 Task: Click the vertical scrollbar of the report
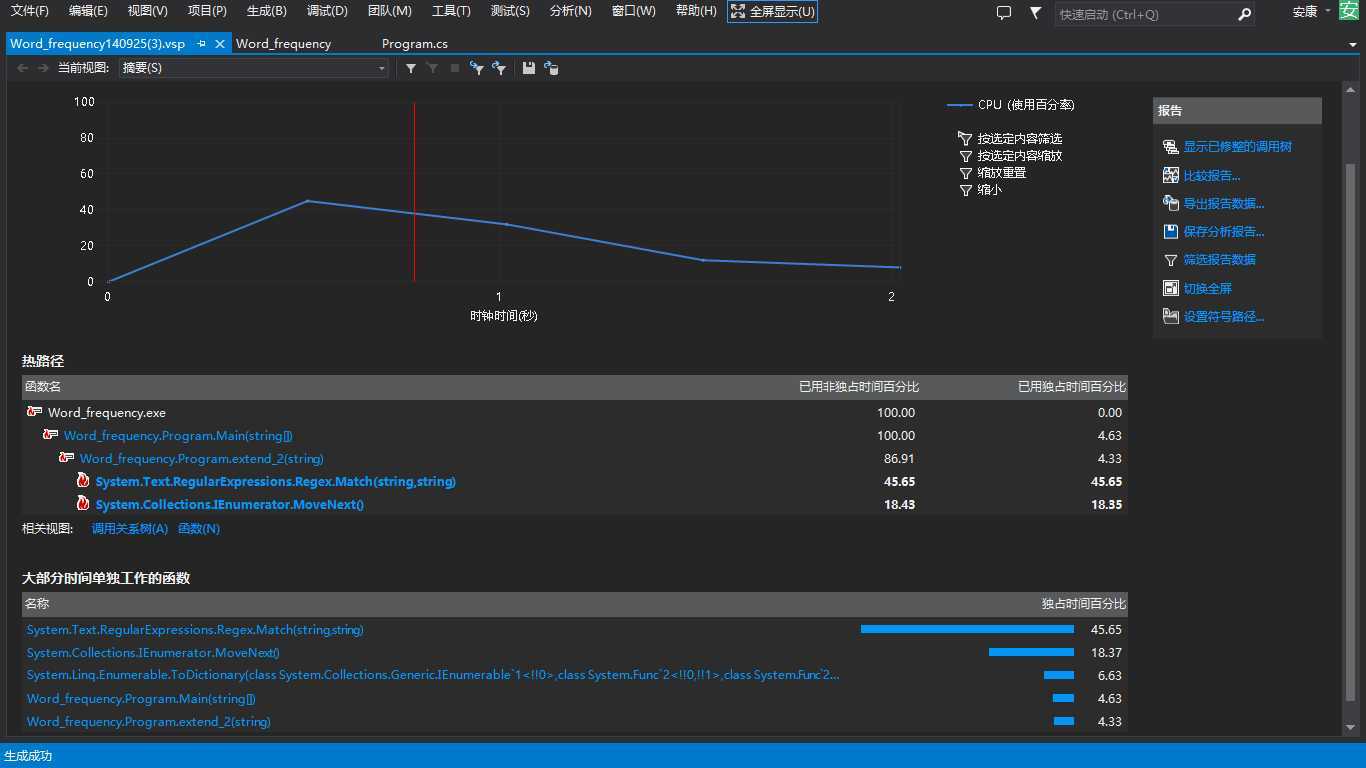click(x=1351, y=430)
